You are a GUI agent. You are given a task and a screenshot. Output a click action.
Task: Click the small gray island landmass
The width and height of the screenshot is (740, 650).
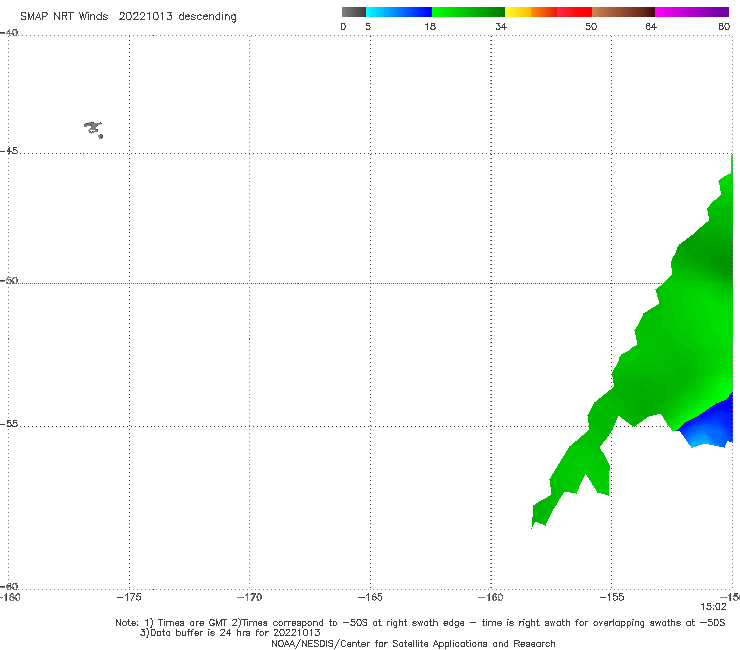tap(93, 129)
